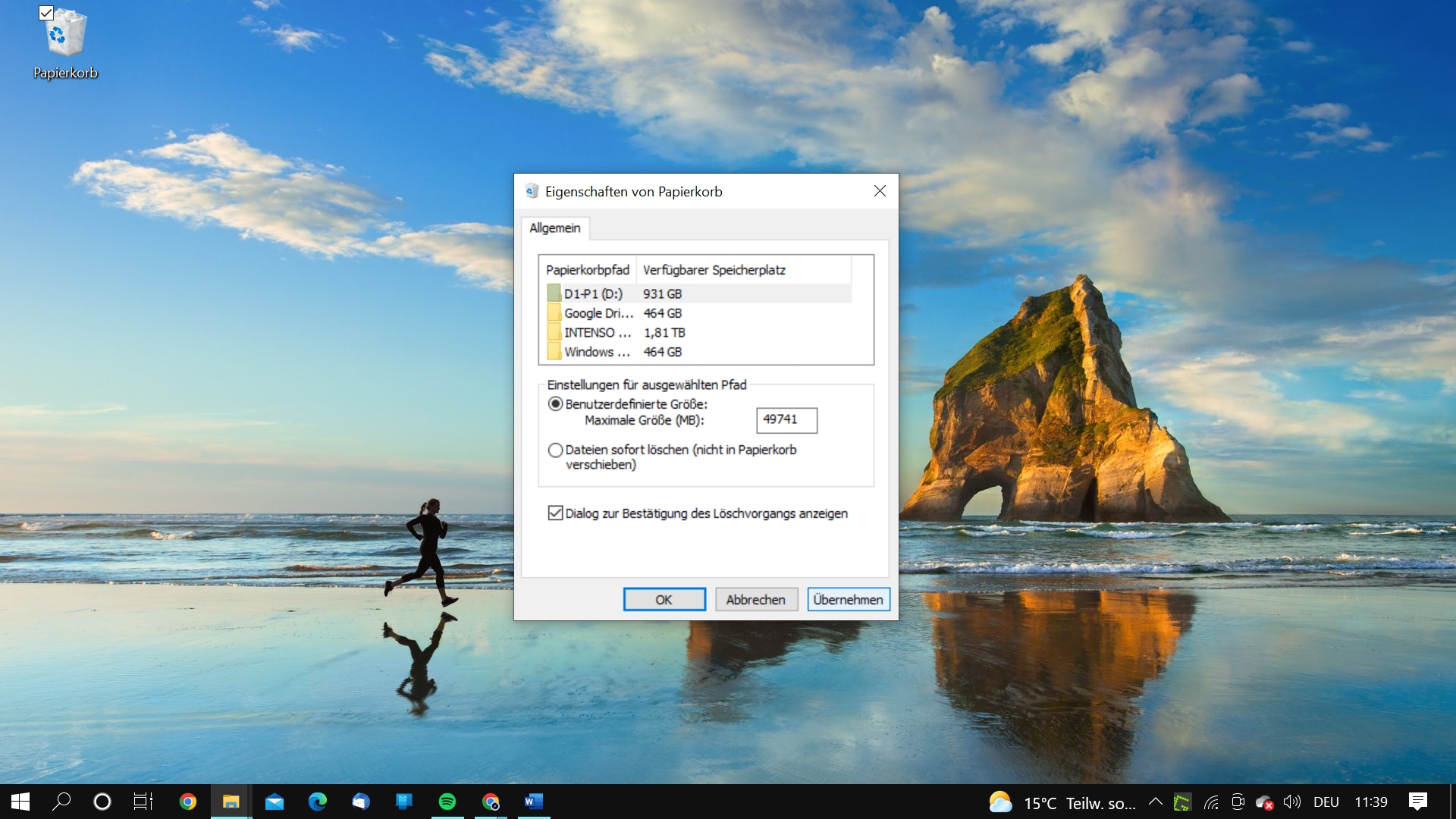Open Spotify from the taskbar

(x=449, y=802)
